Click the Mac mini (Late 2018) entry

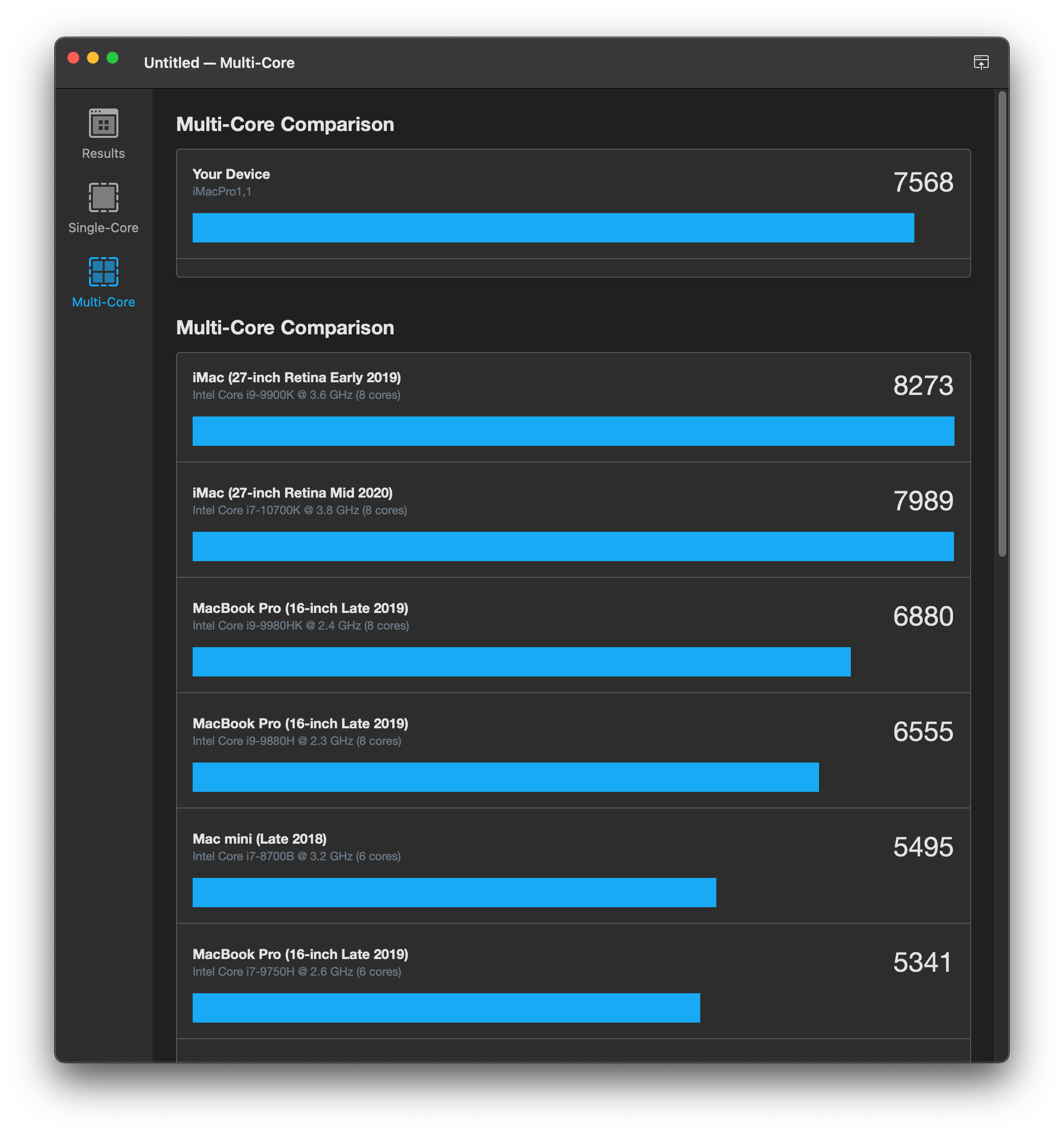coord(259,839)
